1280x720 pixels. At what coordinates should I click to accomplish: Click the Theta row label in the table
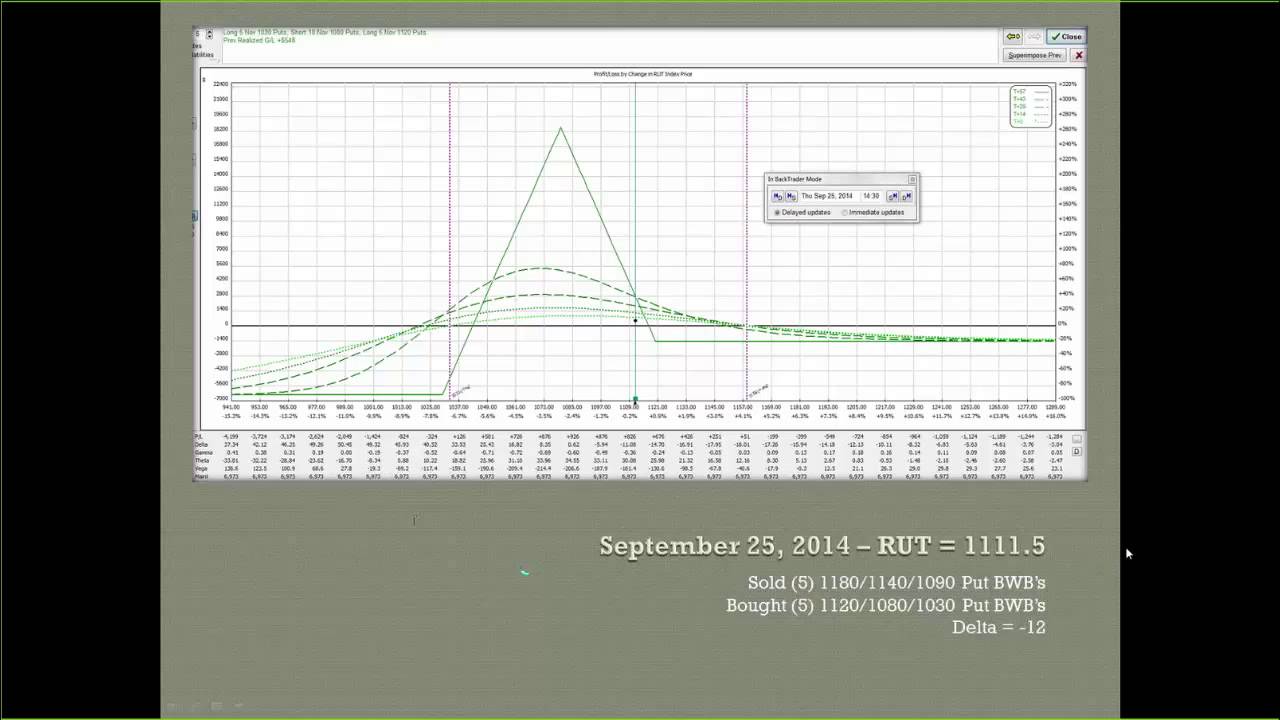point(201,460)
